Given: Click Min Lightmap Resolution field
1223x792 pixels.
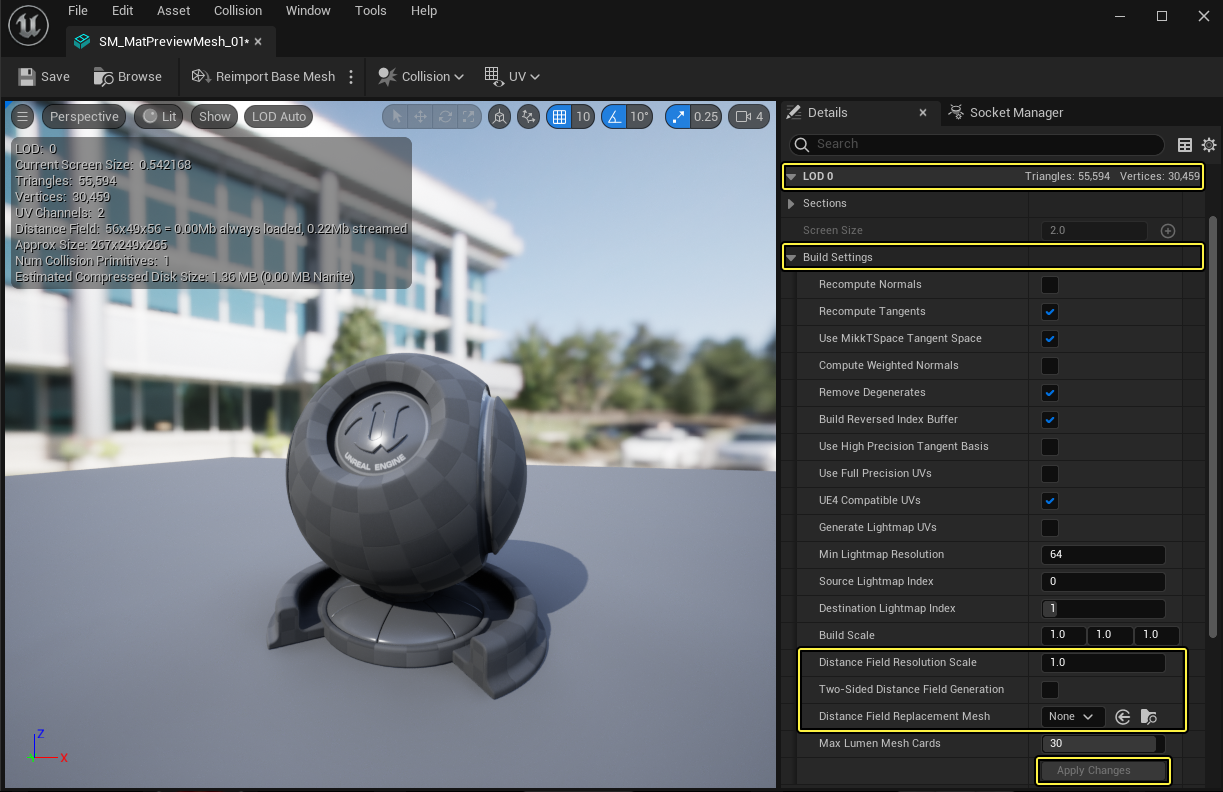Looking at the screenshot, I should (1103, 555).
